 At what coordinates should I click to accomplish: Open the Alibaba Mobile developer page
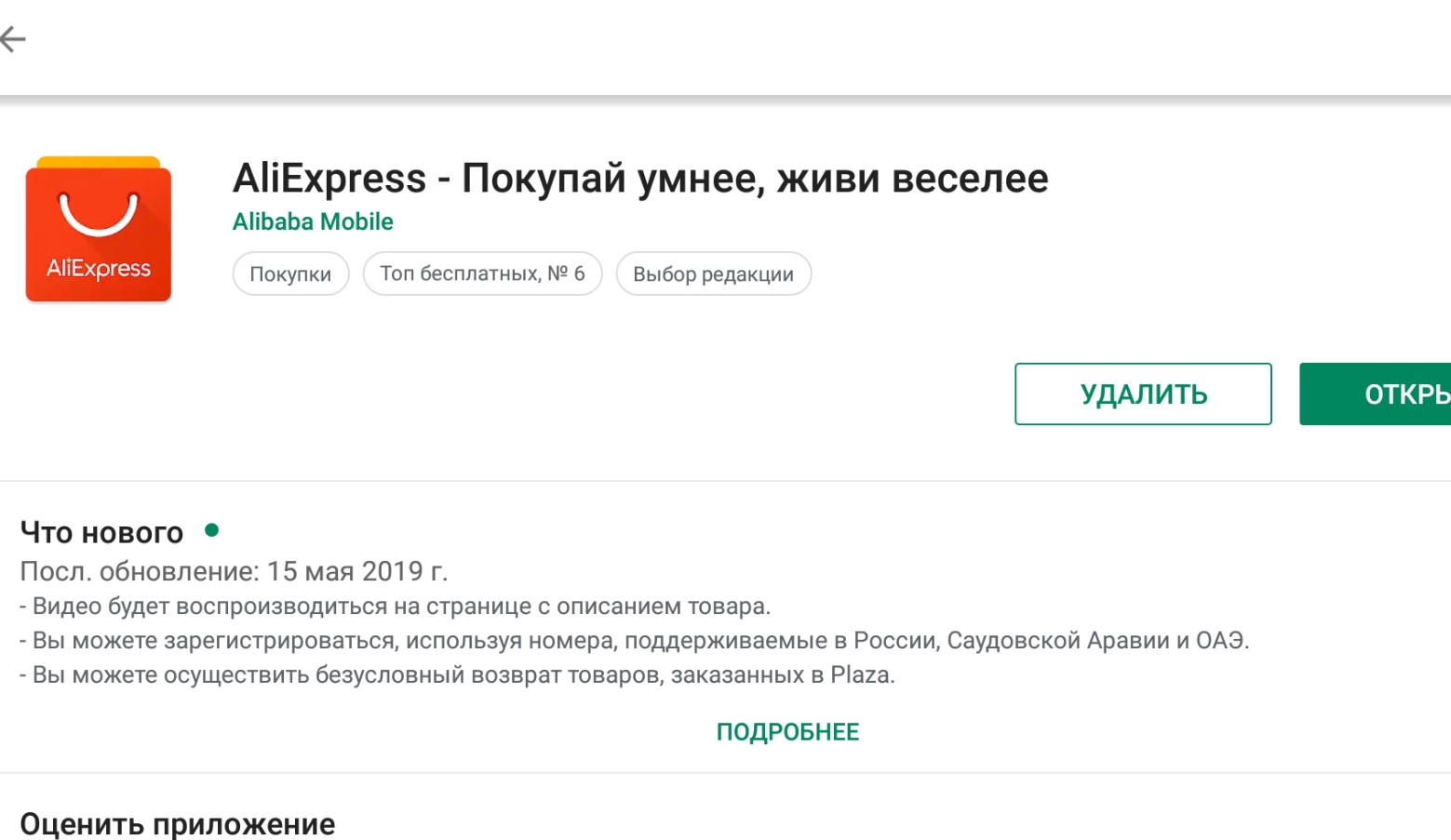click(x=313, y=221)
